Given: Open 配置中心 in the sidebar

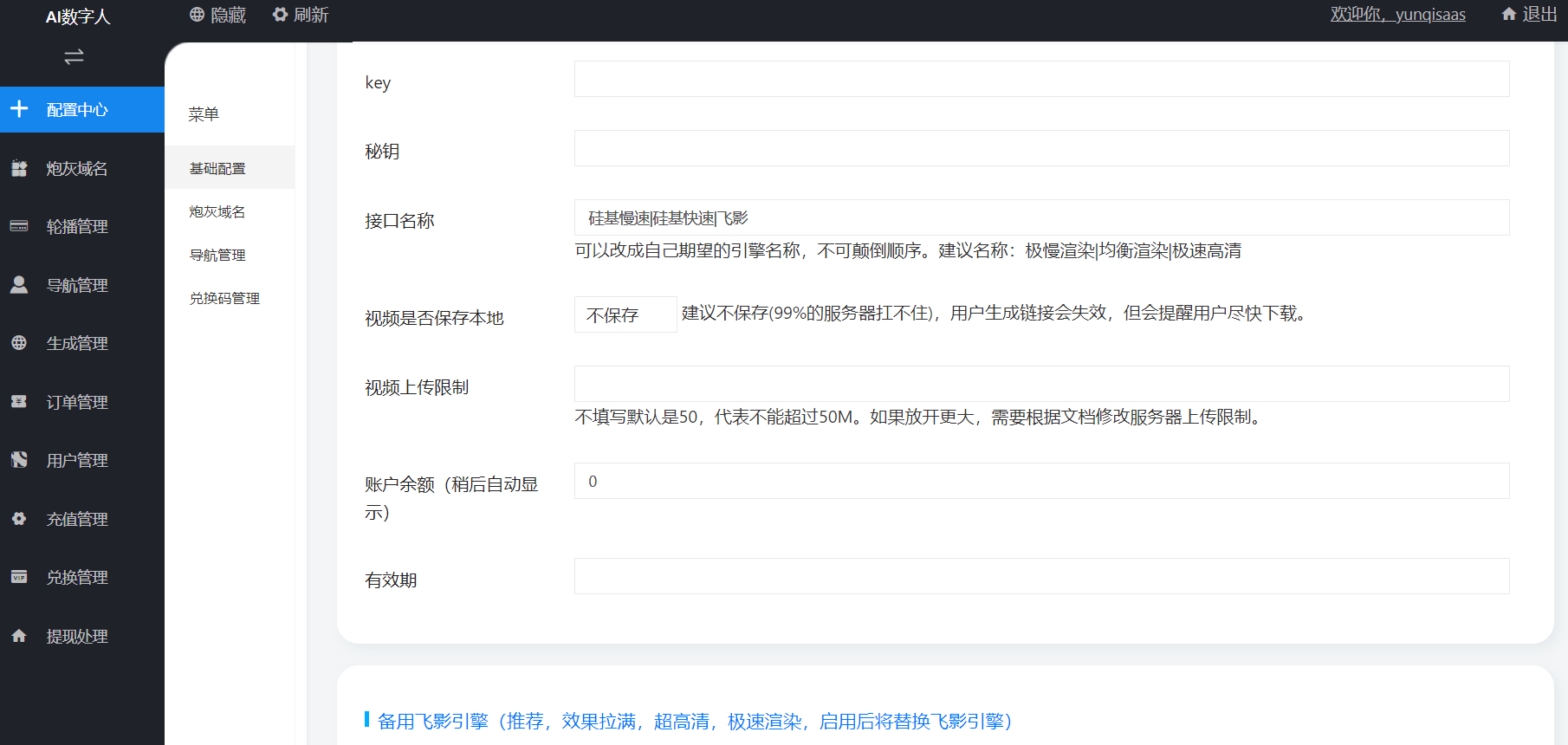Looking at the screenshot, I should [x=82, y=109].
